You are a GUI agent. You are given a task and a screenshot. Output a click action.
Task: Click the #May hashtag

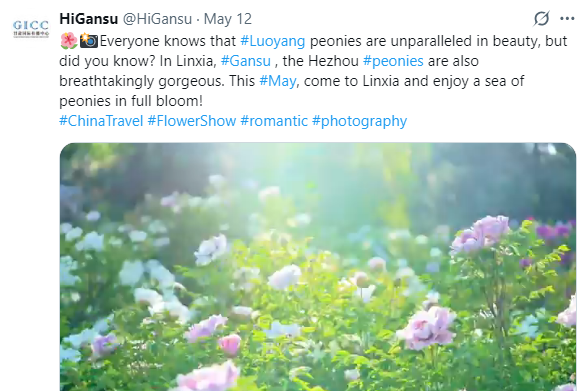tap(277, 81)
